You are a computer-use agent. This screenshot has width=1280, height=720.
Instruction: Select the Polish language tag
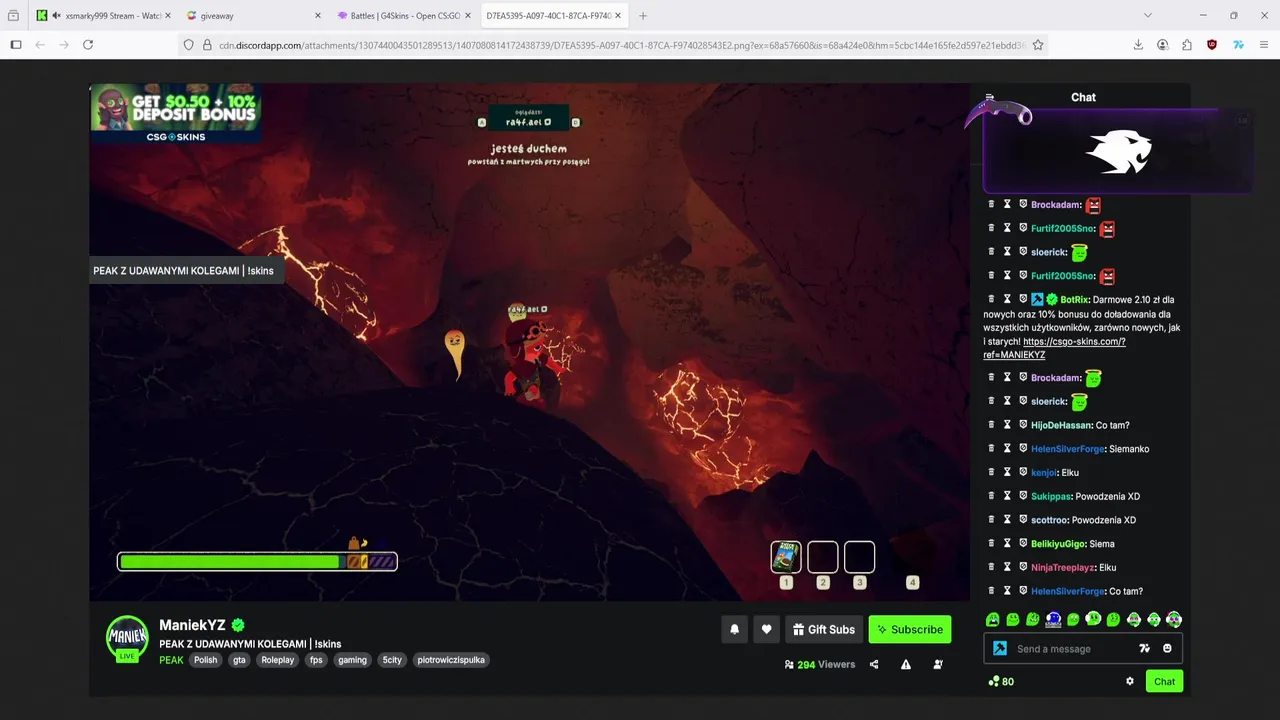pyautogui.click(x=205, y=660)
